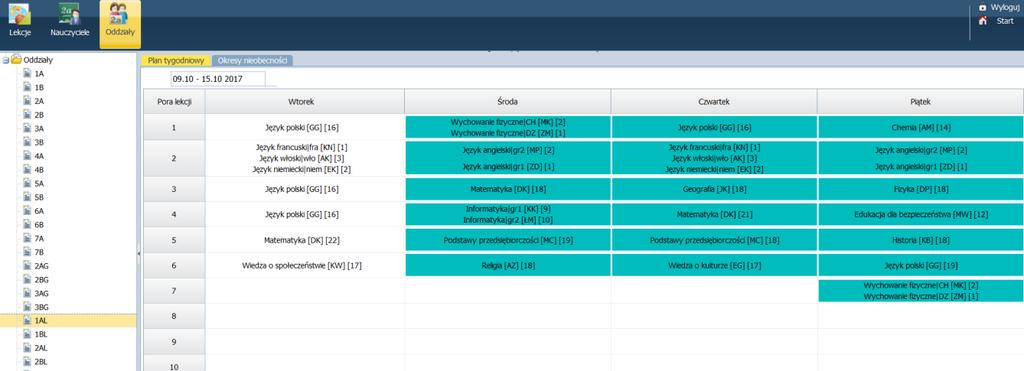Click the Oddziały folder icon

click(x=16, y=59)
